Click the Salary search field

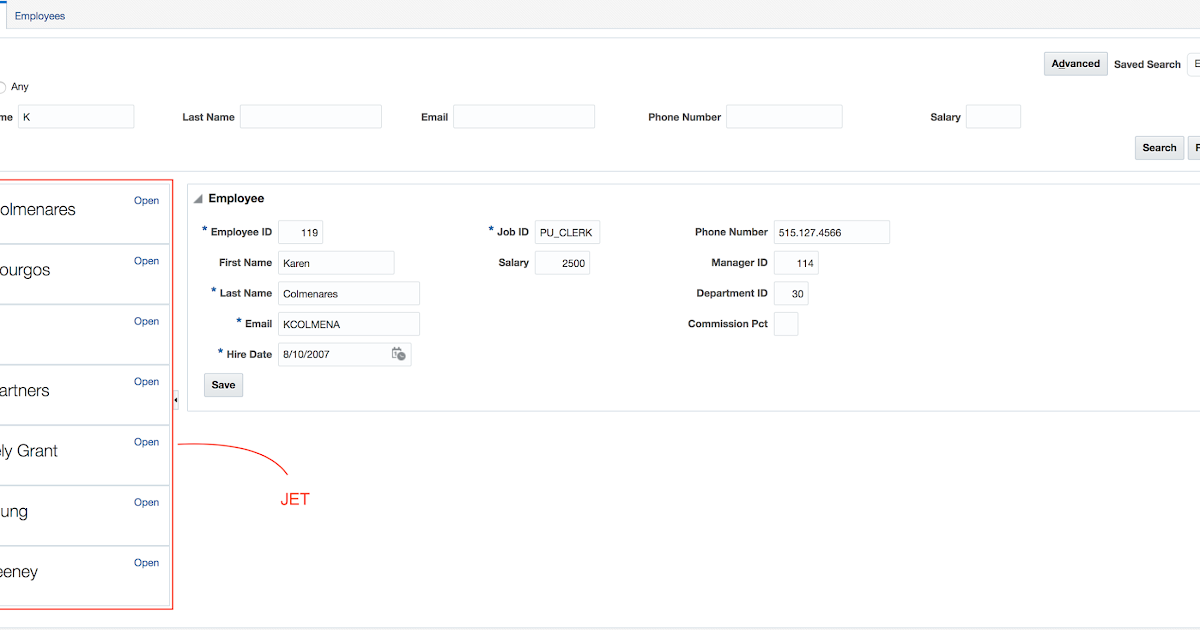993,116
